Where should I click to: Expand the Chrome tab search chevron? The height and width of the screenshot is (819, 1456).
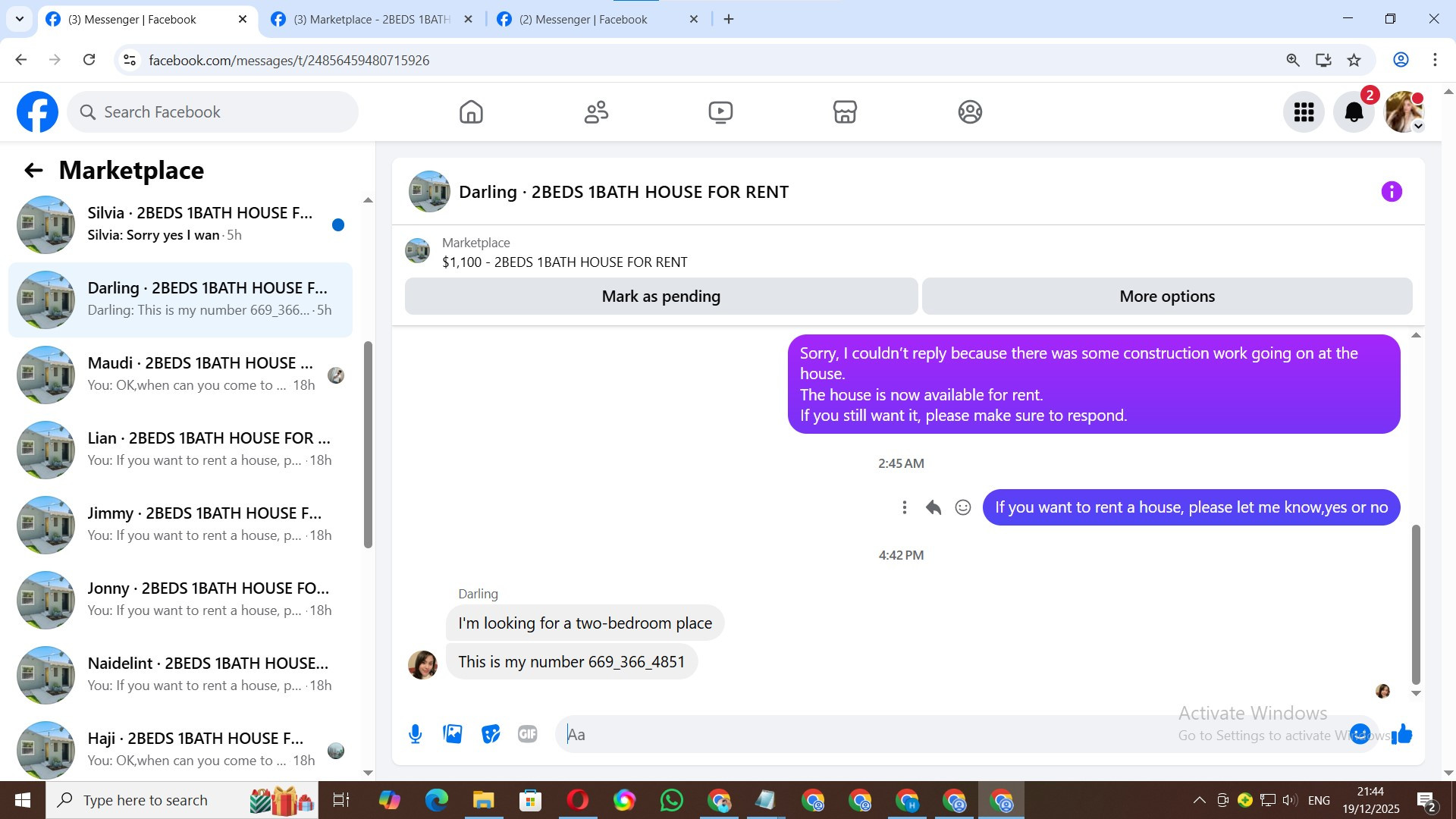pos(20,19)
